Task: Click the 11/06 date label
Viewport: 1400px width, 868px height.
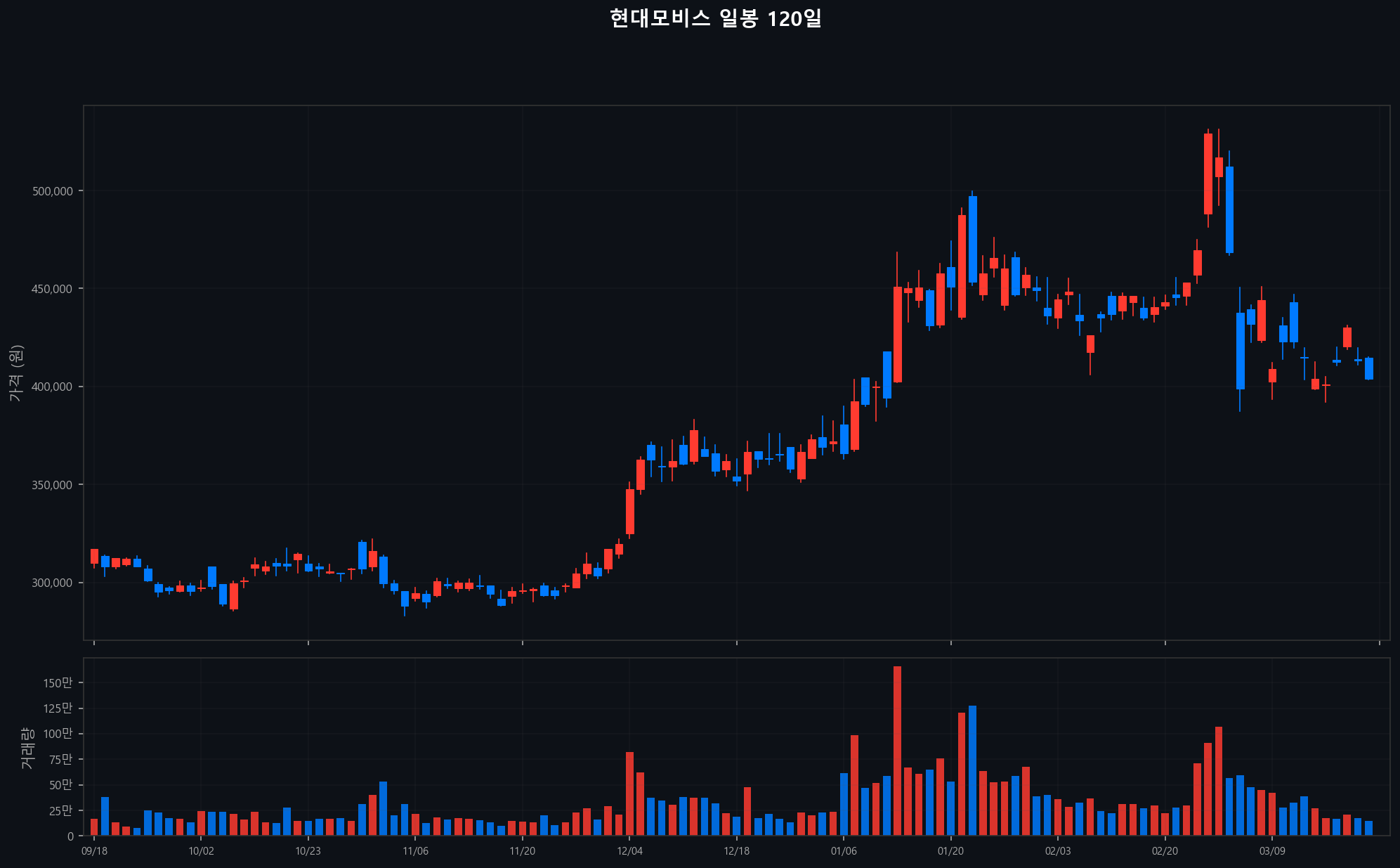Action: pyautogui.click(x=415, y=851)
